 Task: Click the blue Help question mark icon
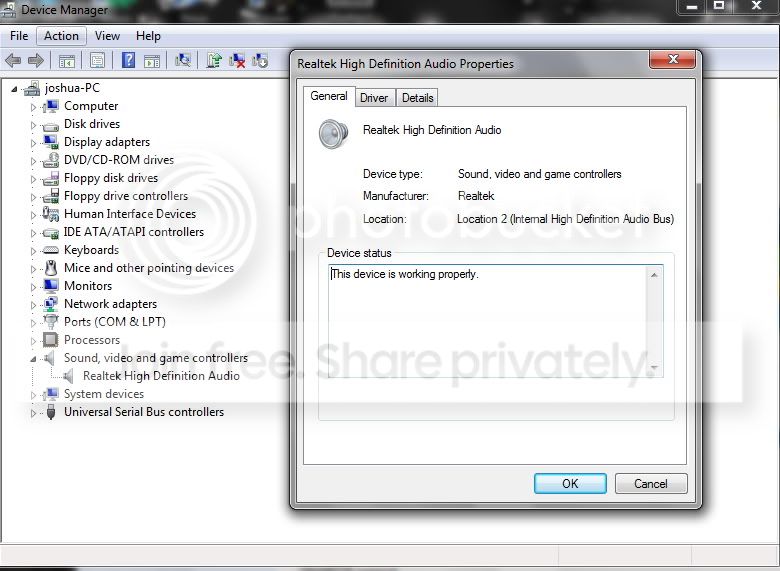pyautogui.click(x=128, y=60)
